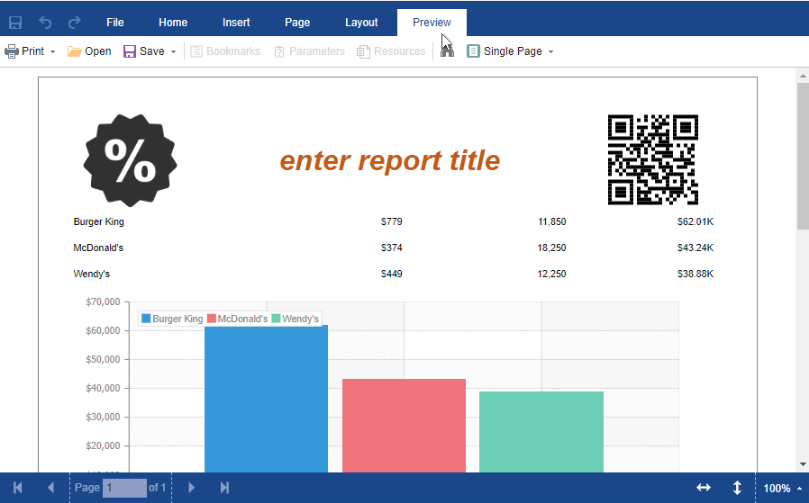Screen dimensions: 809x503
Task: Click the QR code image
Action: [653, 159]
